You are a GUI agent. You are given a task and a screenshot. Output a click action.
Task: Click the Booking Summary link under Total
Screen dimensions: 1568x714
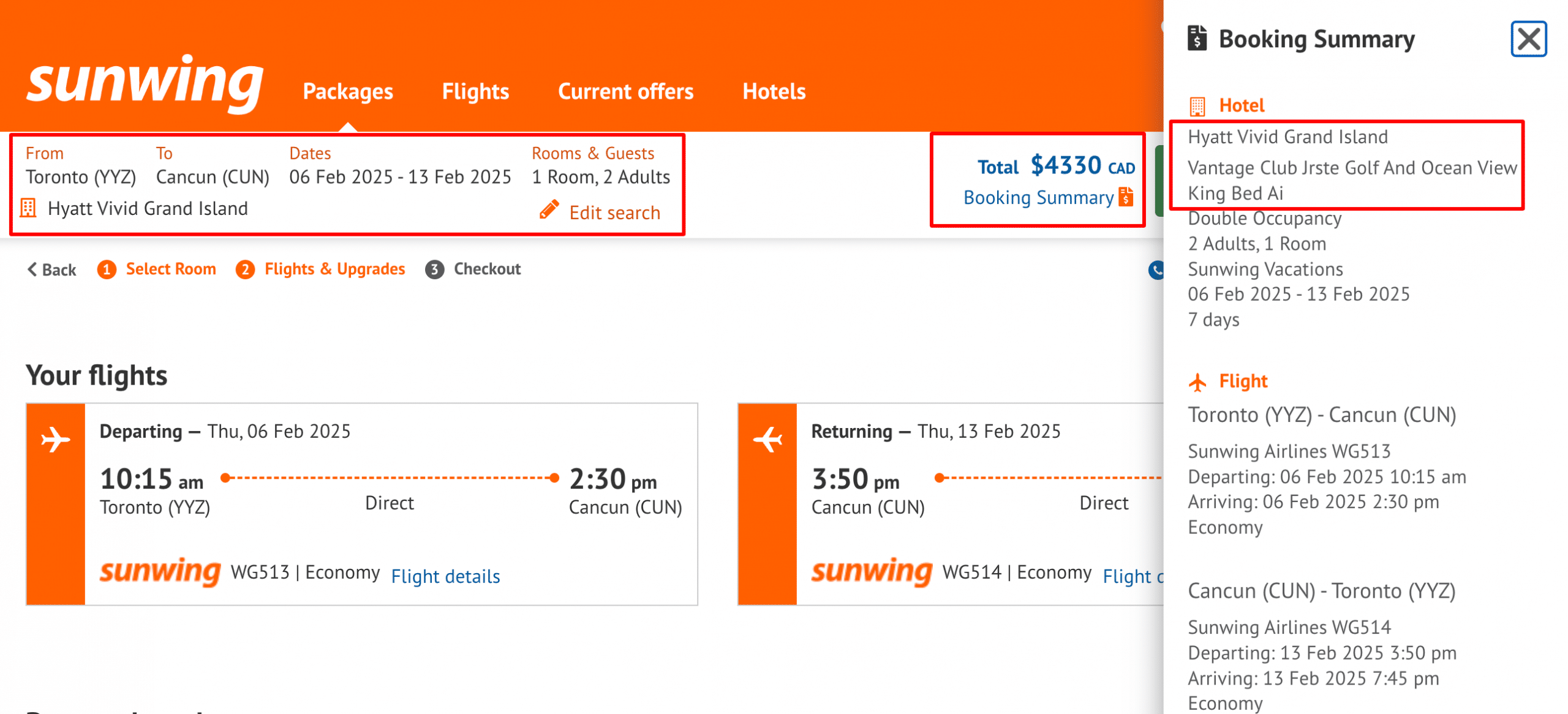click(x=1038, y=198)
